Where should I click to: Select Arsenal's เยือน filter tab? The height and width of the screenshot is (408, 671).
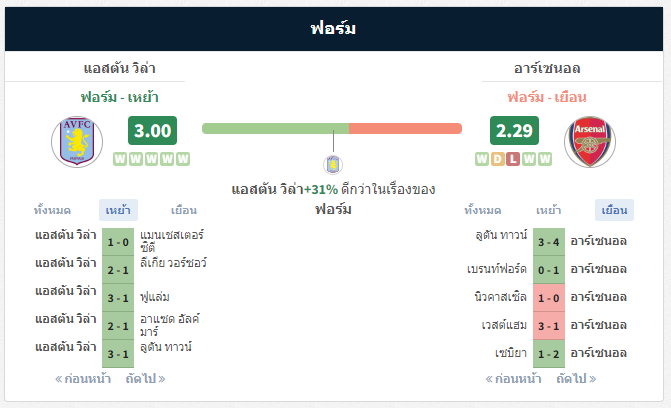(x=615, y=210)
